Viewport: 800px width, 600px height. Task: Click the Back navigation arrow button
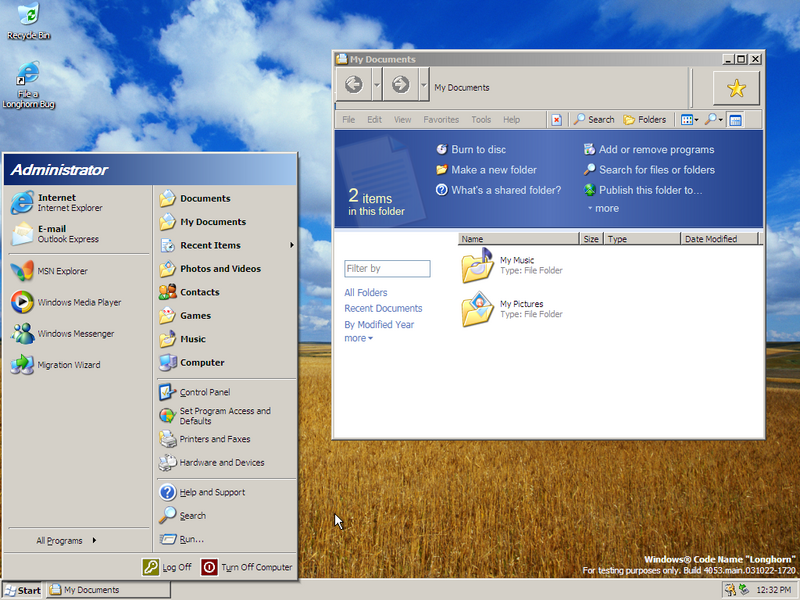click(x=353, y=86)
